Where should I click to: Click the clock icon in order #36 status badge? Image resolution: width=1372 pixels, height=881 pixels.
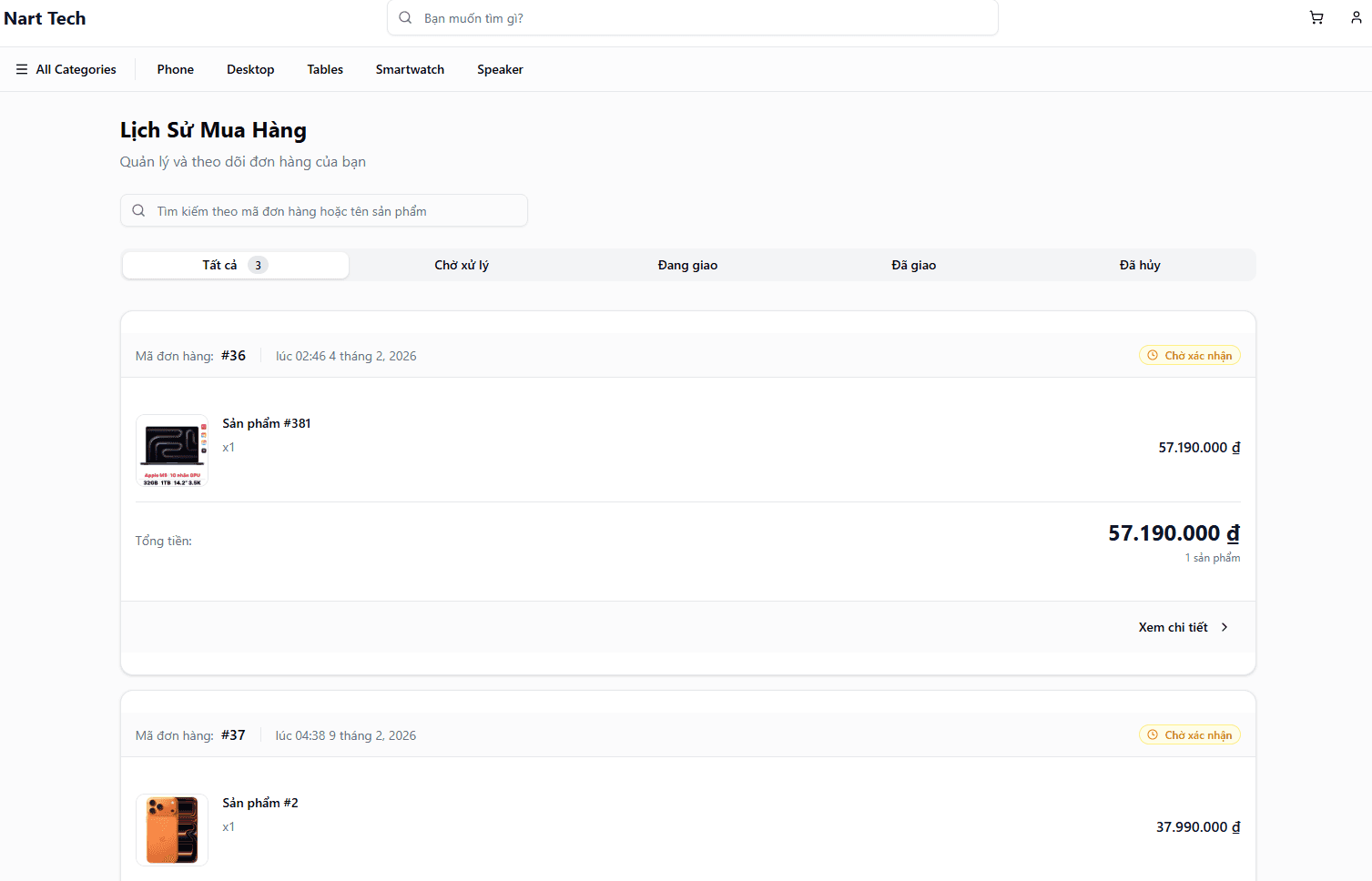(1153, 355)
